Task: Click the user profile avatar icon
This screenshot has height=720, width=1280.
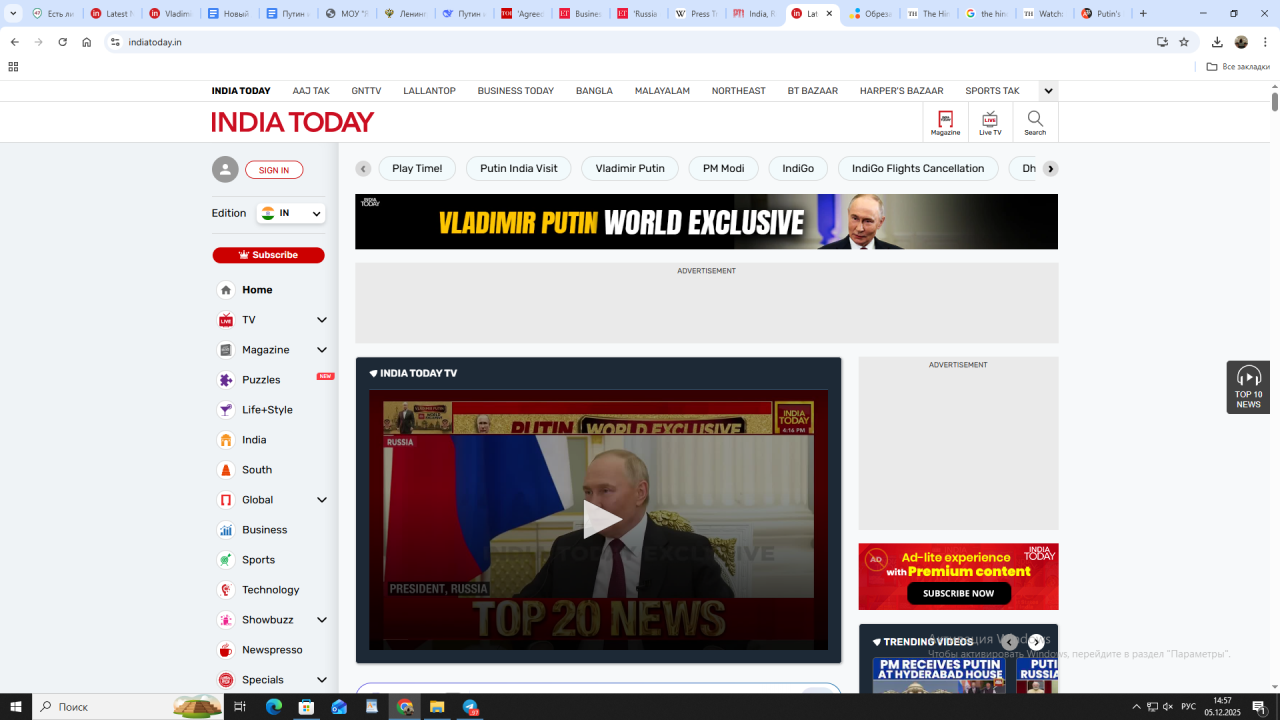Action: coord(225,170)
